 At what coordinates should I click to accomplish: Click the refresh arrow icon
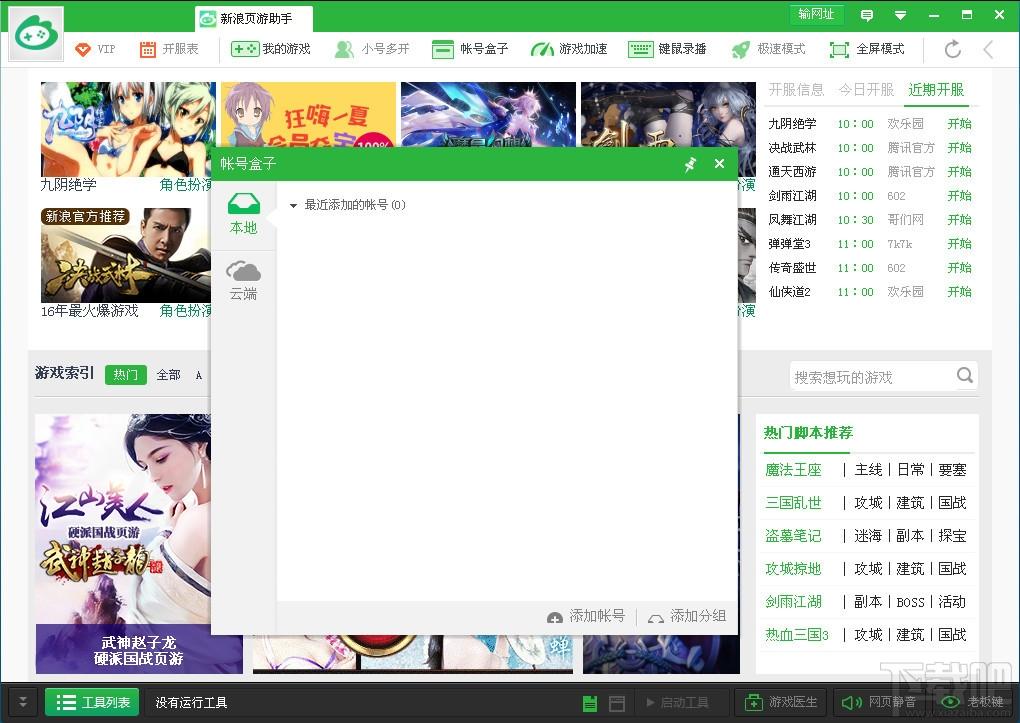click(x=952, y=49)
